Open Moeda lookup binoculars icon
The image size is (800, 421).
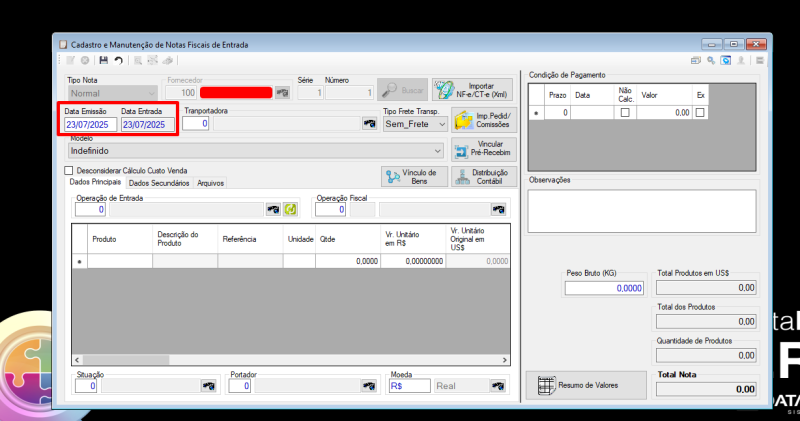click(x=498, y=386)
